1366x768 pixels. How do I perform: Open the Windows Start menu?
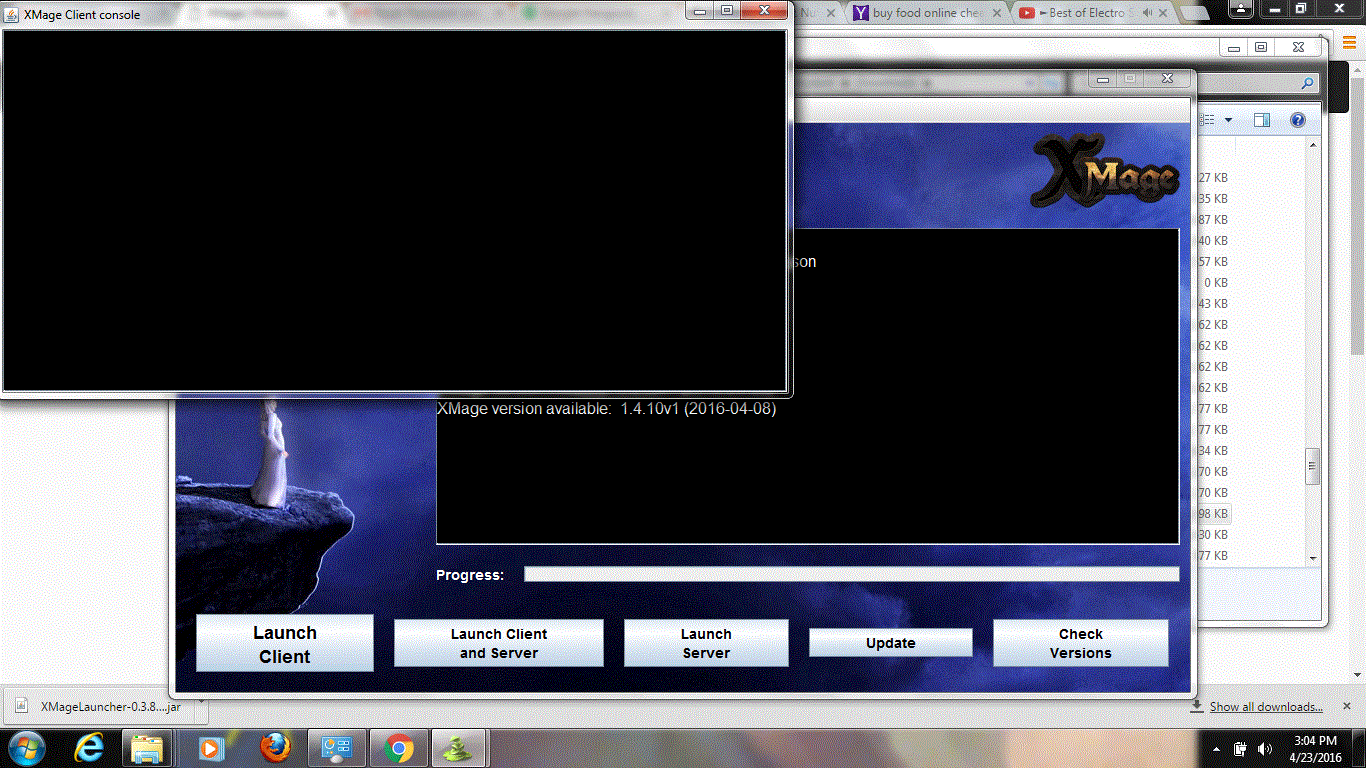(27, 748)
